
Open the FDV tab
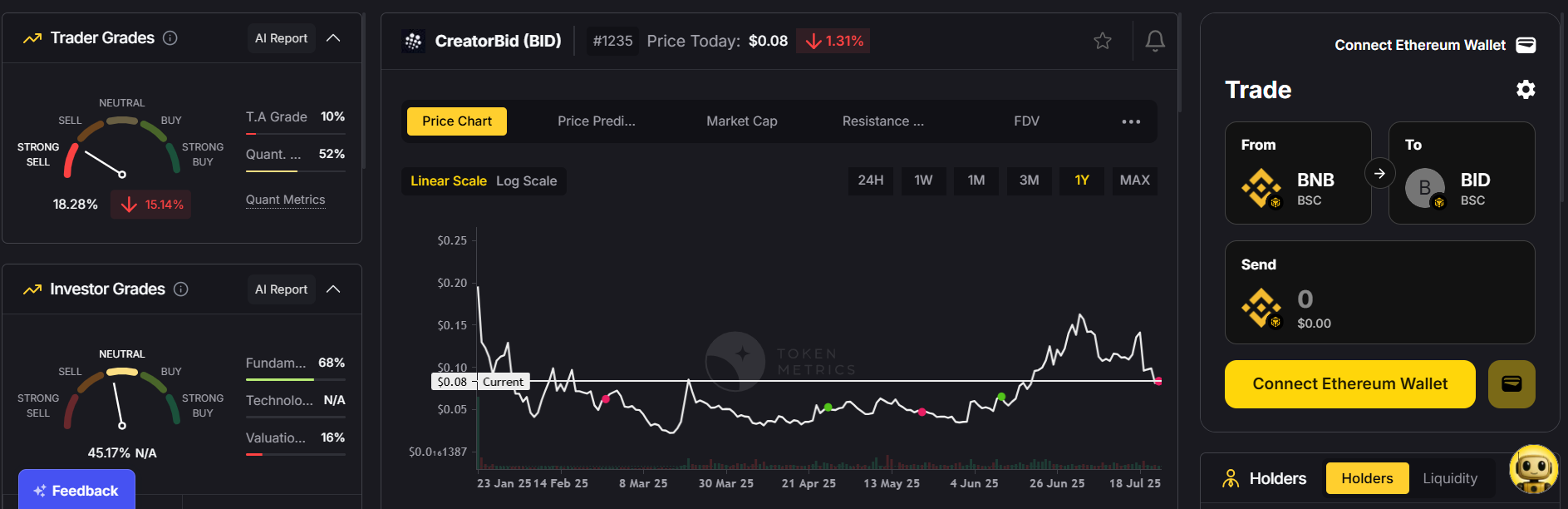coord(1027,121)
